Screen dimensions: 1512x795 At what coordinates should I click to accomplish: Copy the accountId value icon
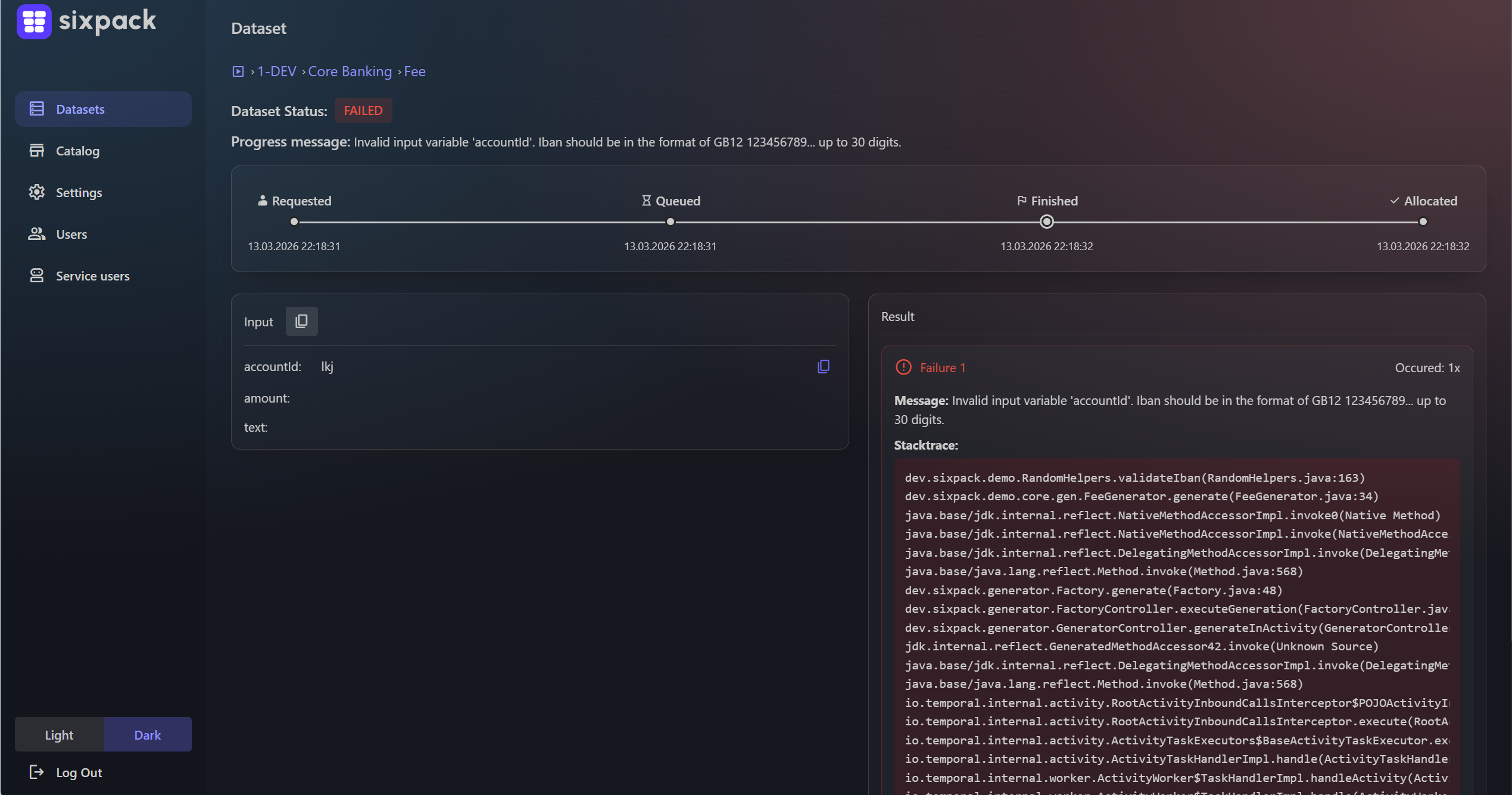823,366
